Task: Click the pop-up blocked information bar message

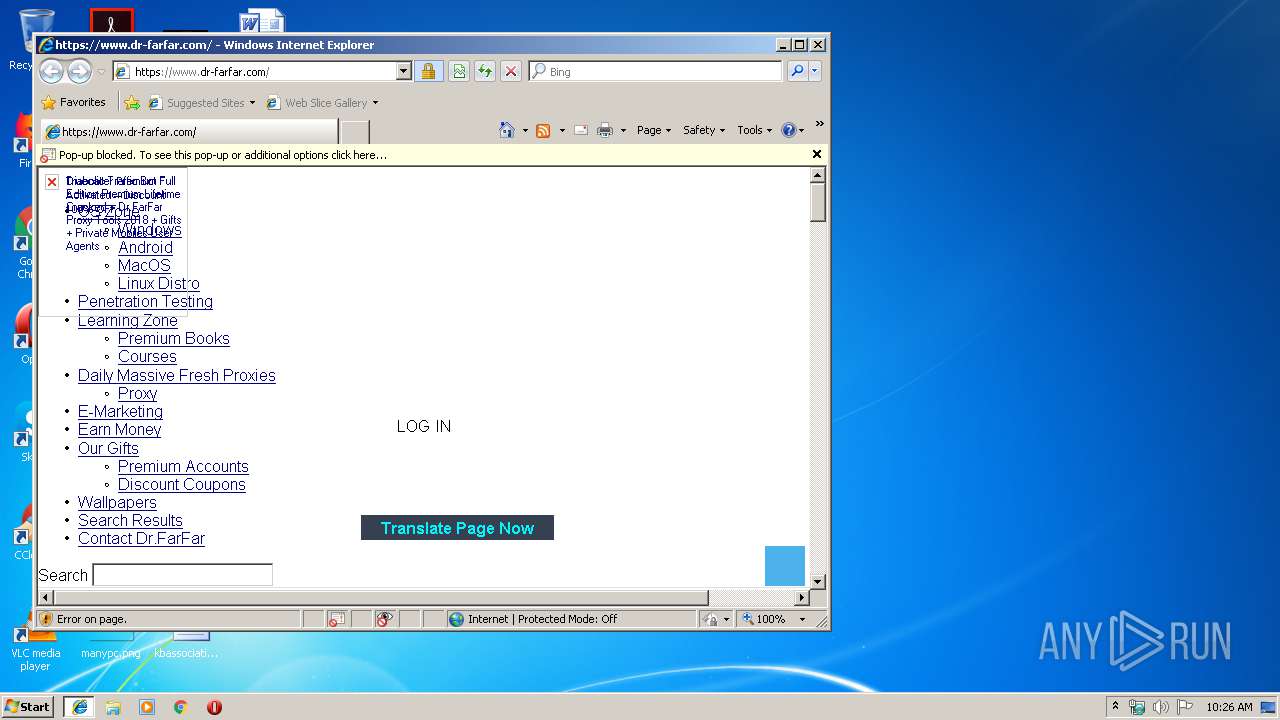Action: 222,155
